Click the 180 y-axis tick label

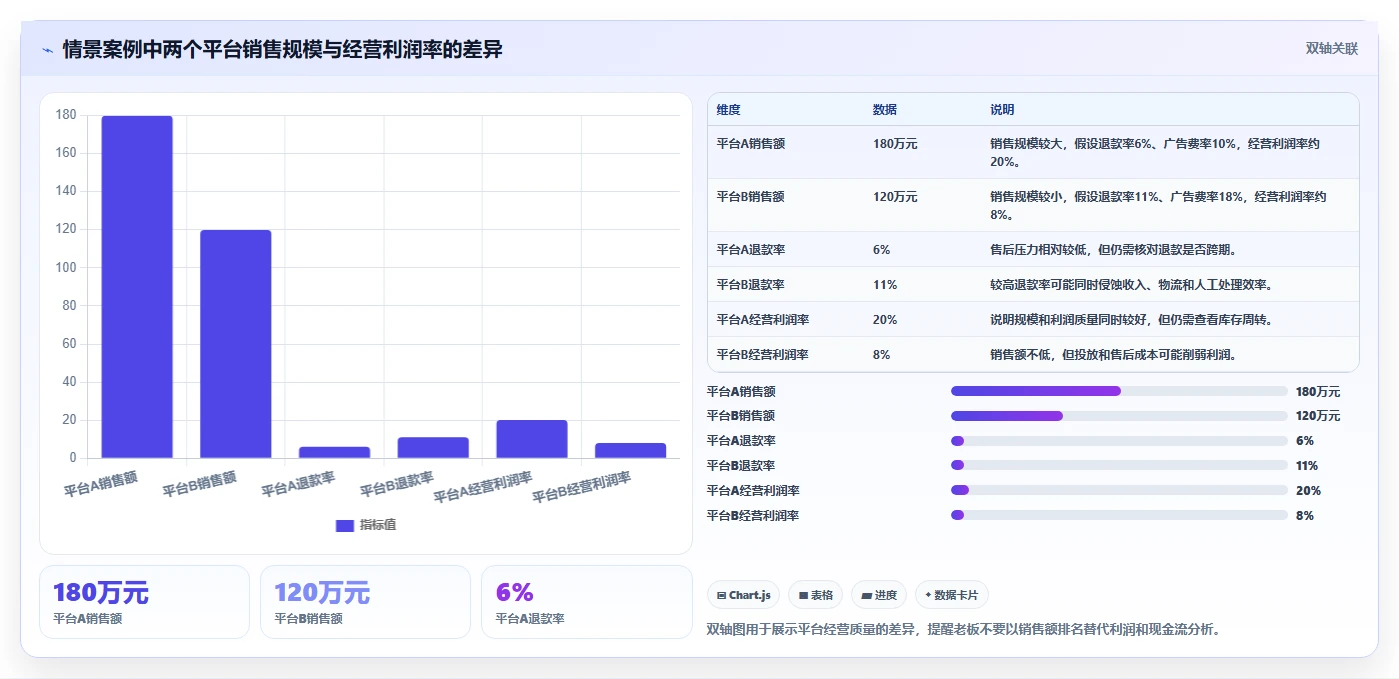pos(66,115)
